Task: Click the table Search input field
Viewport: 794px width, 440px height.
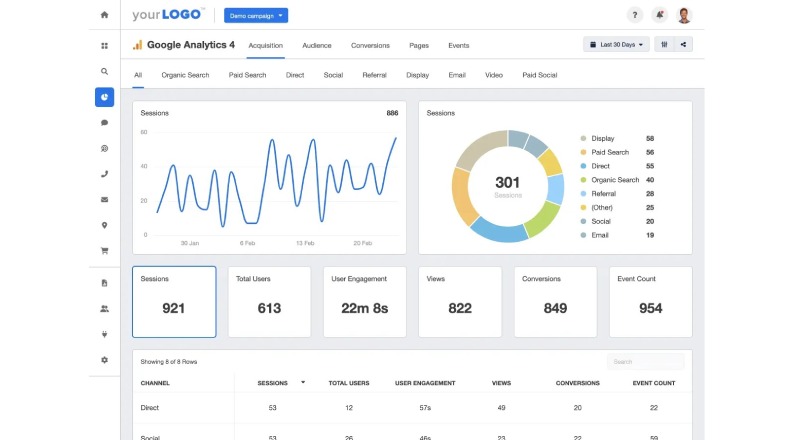Action: click(646, 362)
